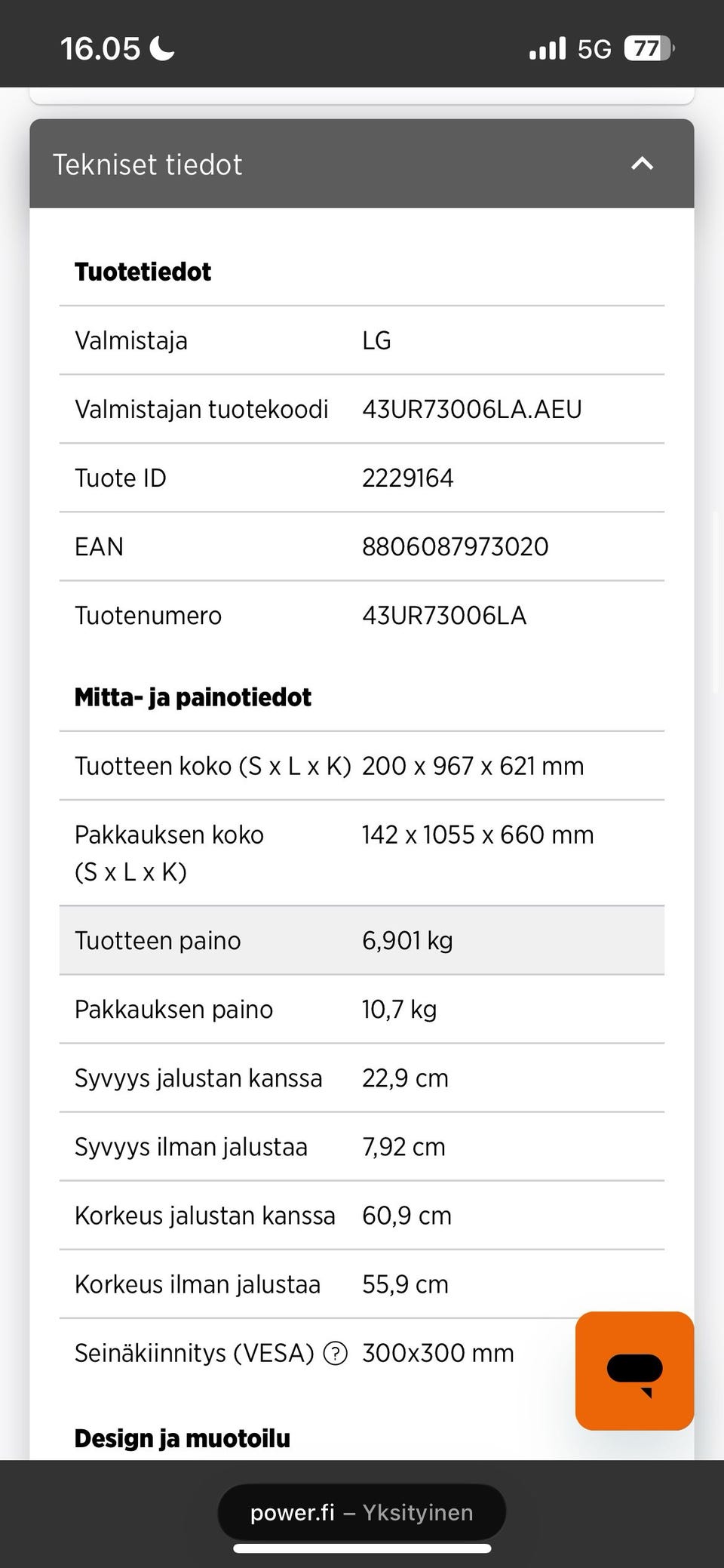Tap the 5G network indicator

coord(594,49)
